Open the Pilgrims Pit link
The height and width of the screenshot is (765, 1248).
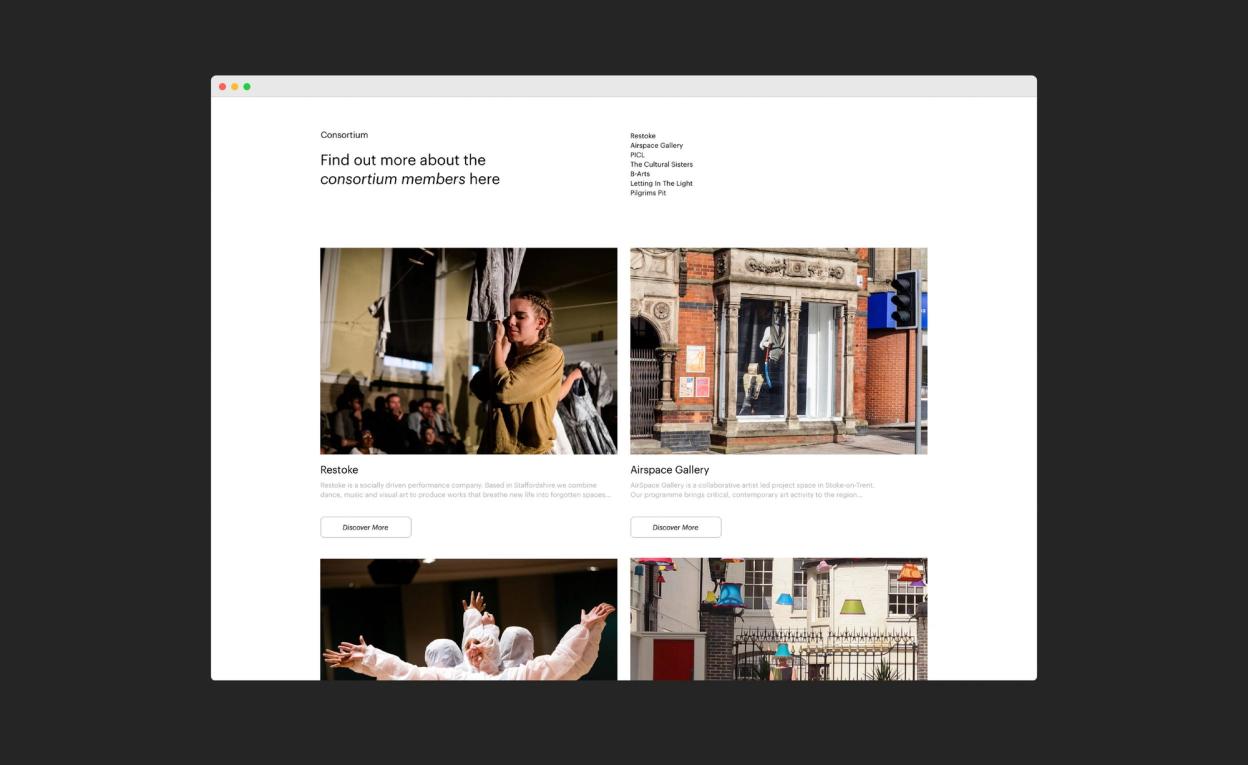click(x=648, y=193)
